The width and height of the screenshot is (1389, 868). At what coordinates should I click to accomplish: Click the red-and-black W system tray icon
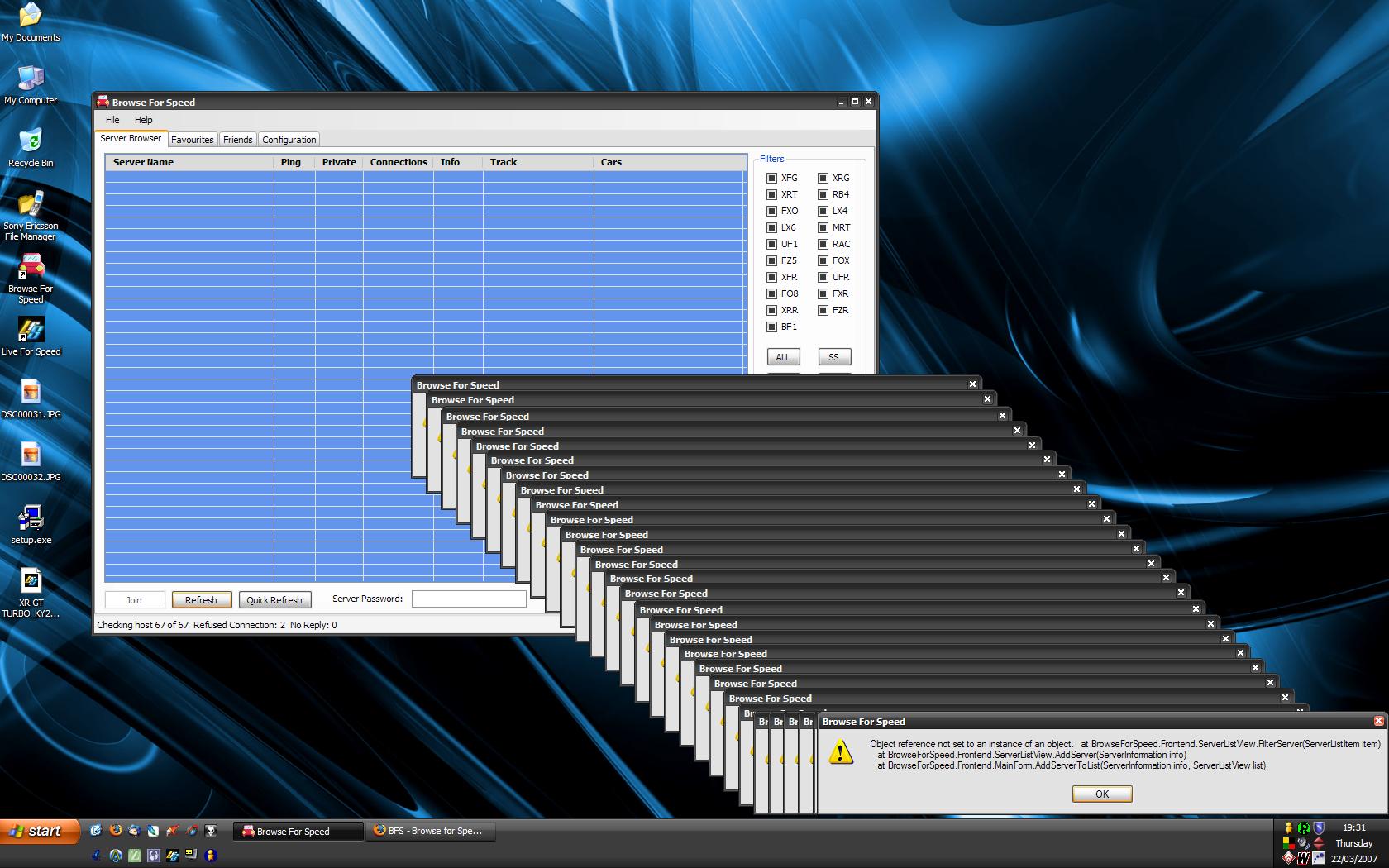click(x=1303, y=858)
